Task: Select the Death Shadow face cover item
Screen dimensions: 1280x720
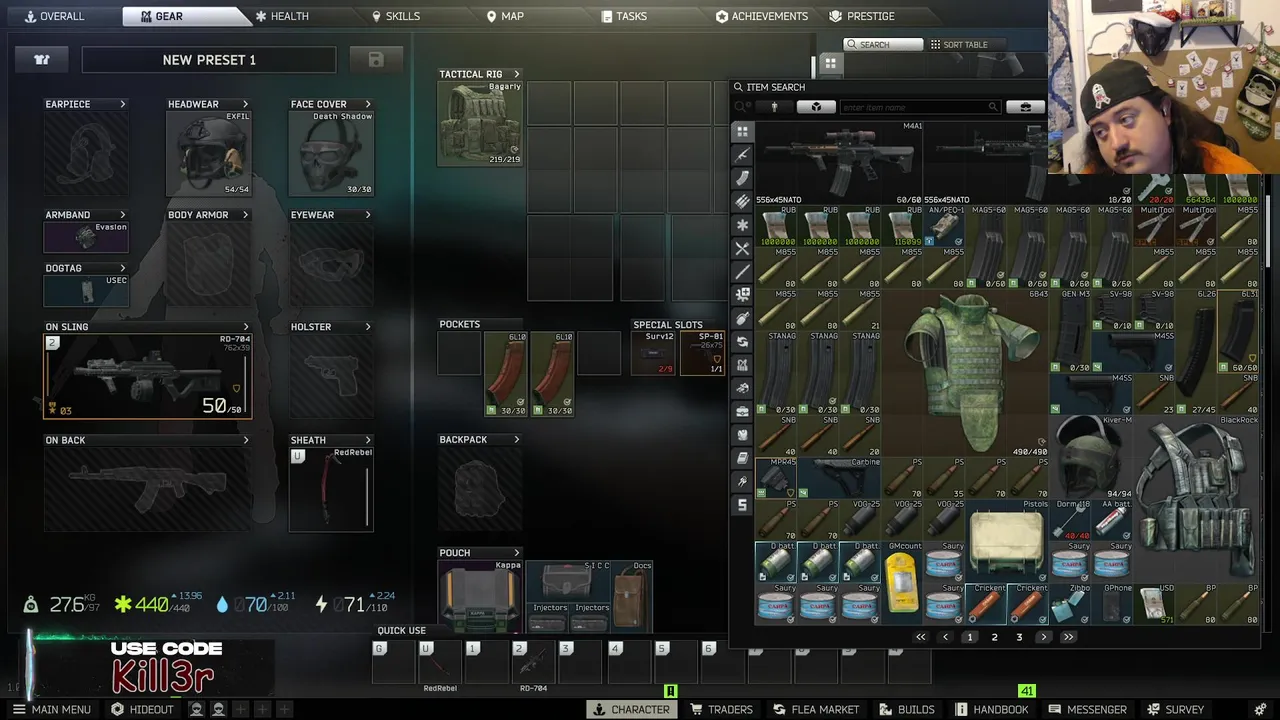Action: 331,153
